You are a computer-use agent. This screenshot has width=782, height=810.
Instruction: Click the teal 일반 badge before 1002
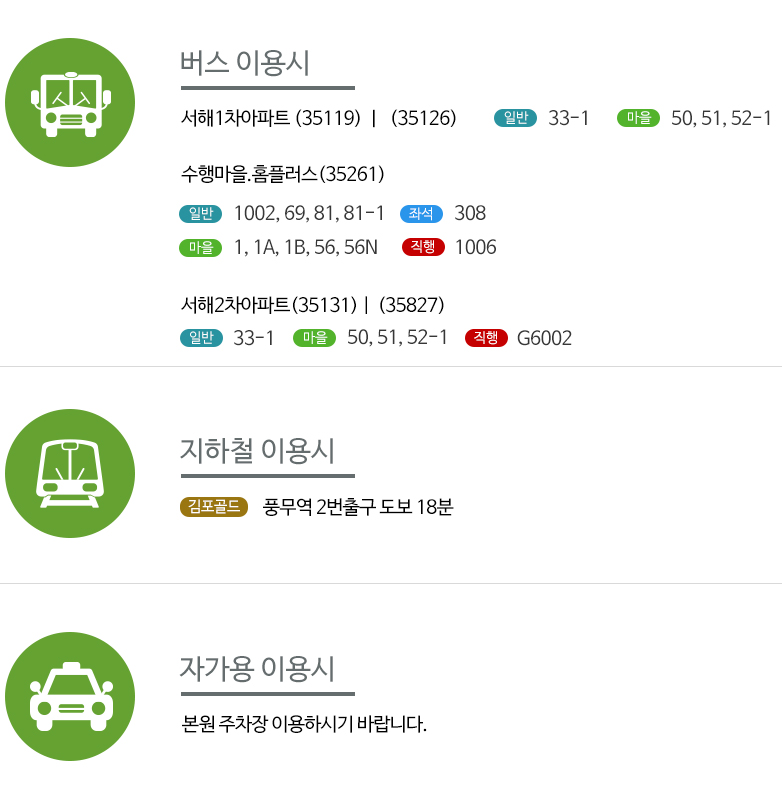[x=200, y=213]
